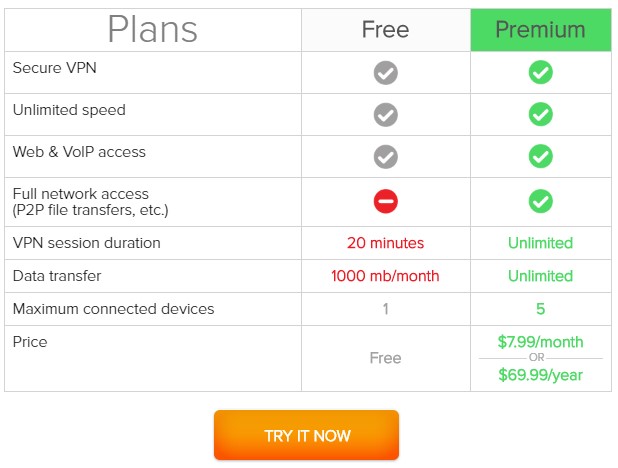Screen dimensions: 618x468
Task: Click Premium Unlimited VPN session duration value
Action: [540, 243]
